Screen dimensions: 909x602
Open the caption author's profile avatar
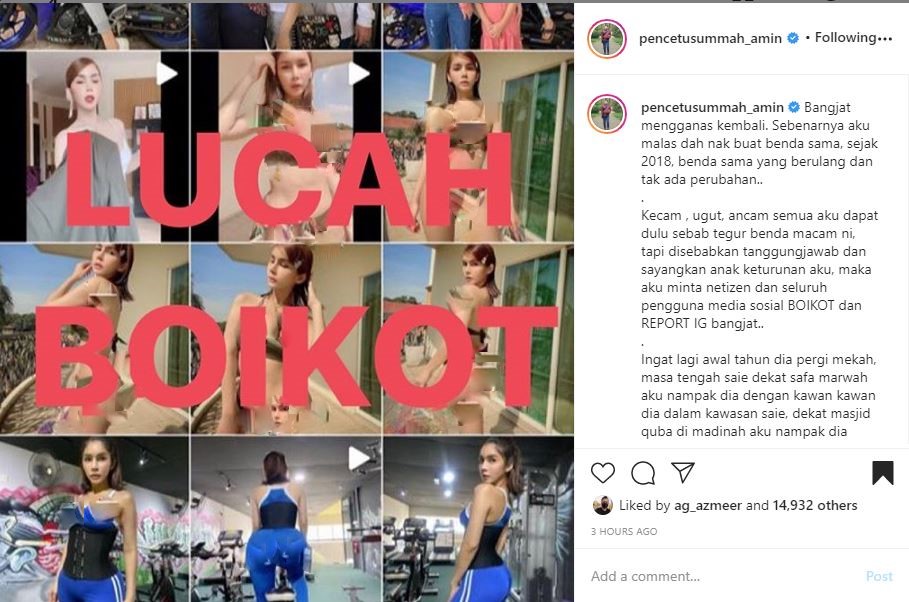tap(606, 114)
